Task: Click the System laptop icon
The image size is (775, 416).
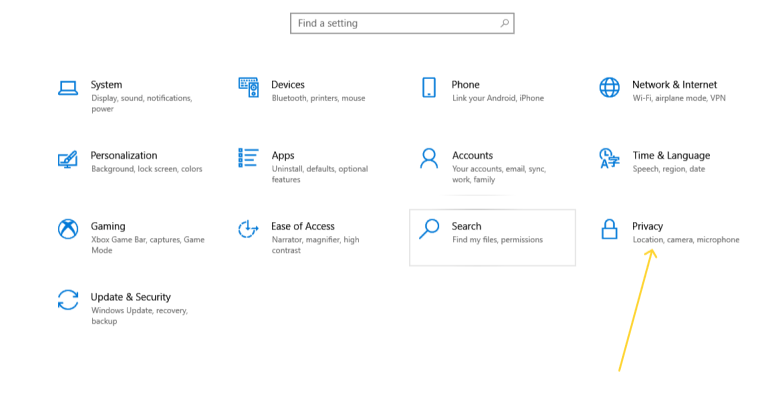Action: click(x=68, y=88)
